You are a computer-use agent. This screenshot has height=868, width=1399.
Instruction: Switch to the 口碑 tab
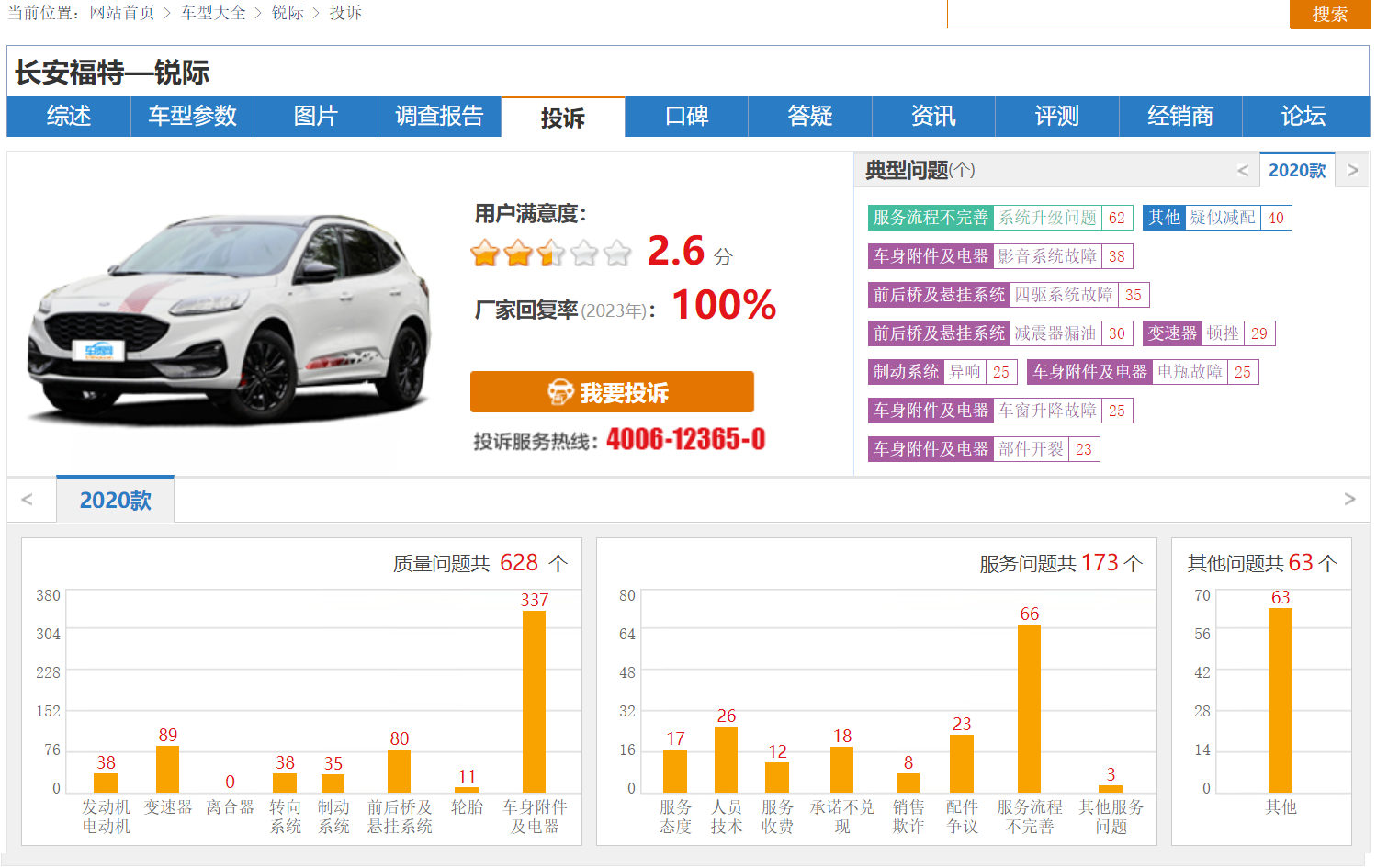(686, 116)
